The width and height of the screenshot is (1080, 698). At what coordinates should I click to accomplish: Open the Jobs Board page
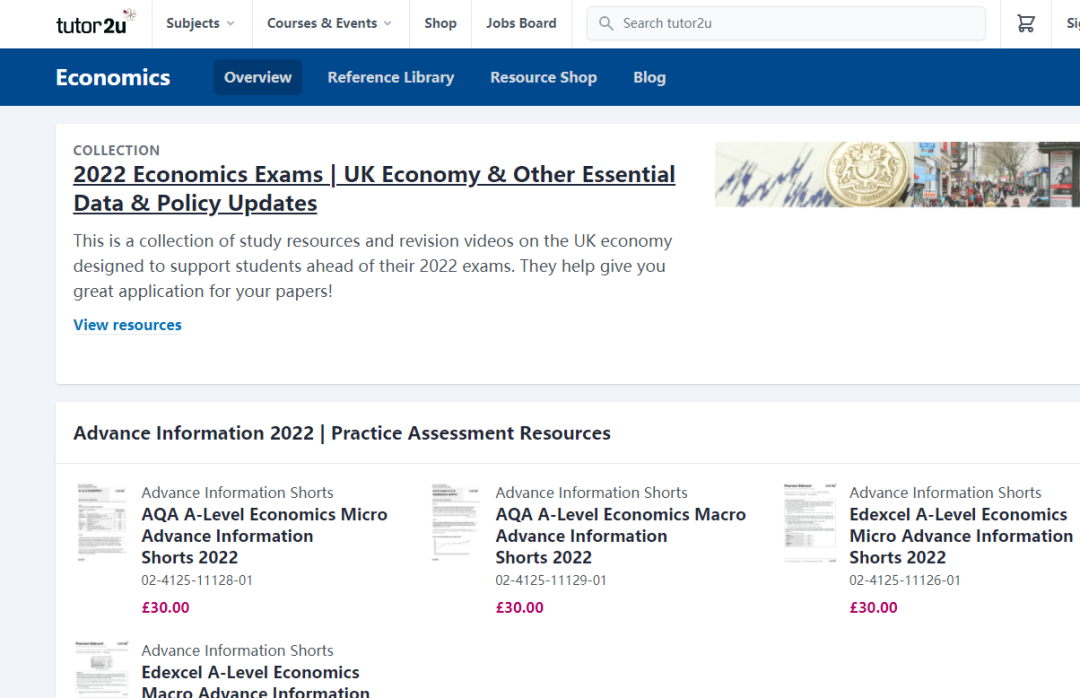(521, 23)
